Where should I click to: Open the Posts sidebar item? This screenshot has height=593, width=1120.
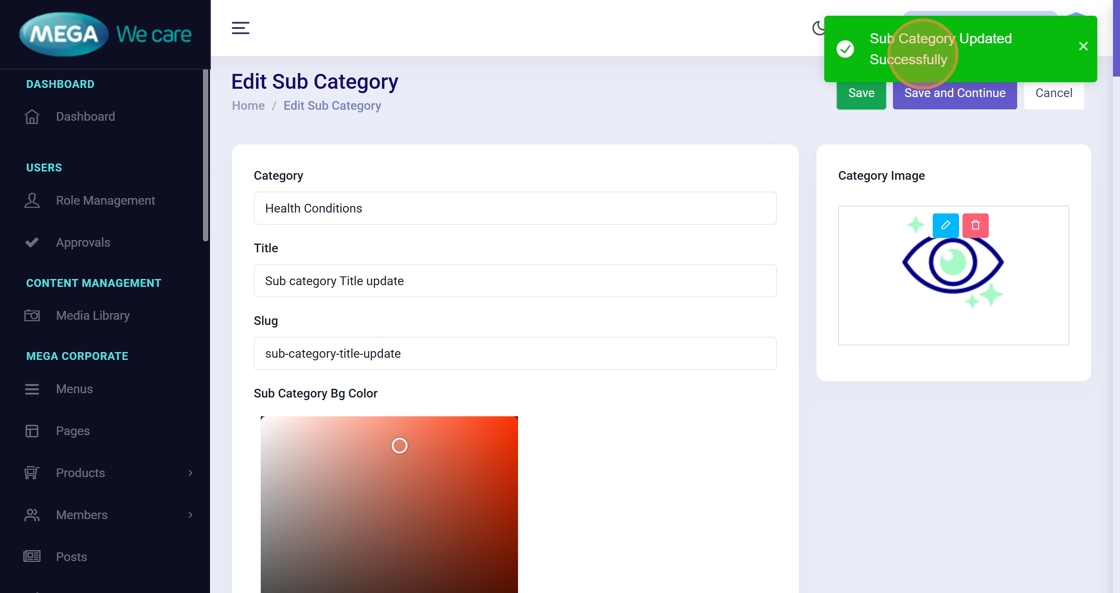tap(71, 557)
